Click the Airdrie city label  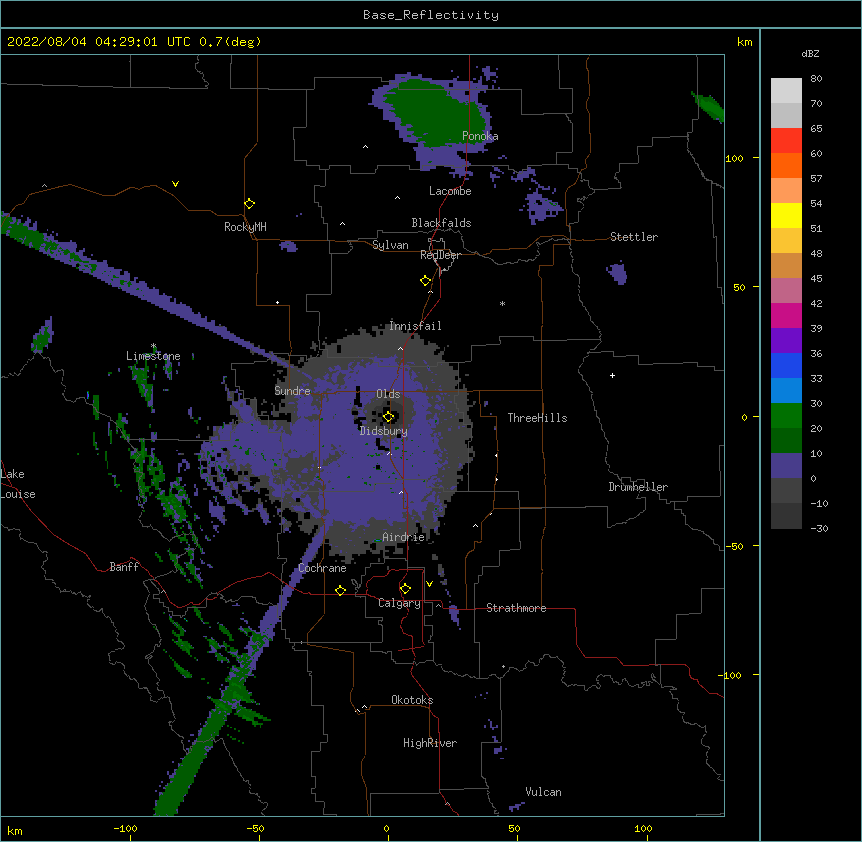click(x=404, y=537)
